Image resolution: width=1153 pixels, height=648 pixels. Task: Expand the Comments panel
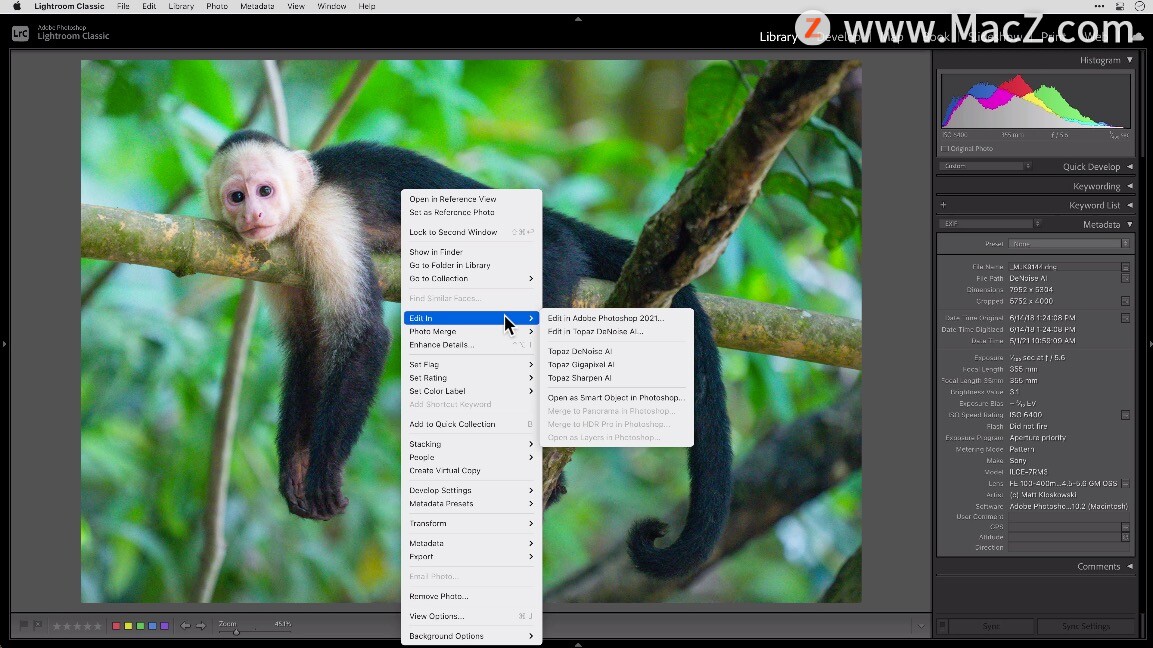click(x=1130, y=566)
